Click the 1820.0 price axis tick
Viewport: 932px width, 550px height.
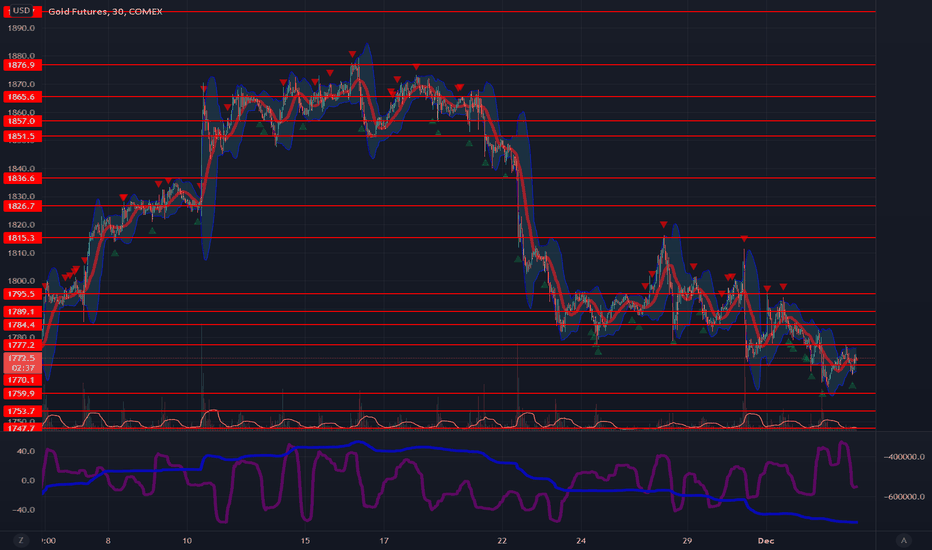pyautogui.click(x=21, y=225)
